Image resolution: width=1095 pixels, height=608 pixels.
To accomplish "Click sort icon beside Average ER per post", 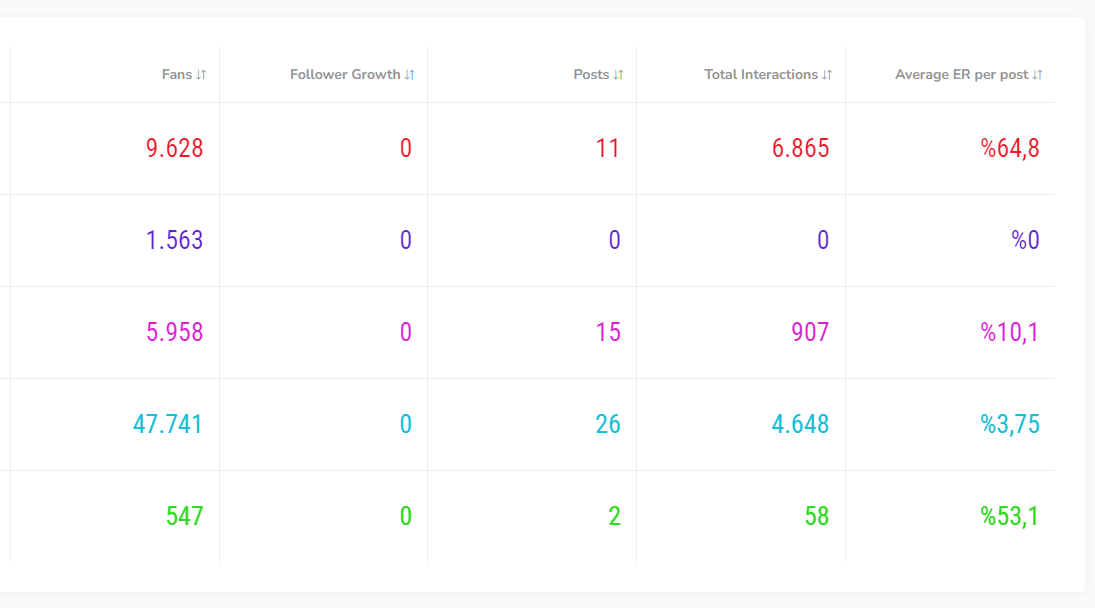I will [x=1037, y=75].
